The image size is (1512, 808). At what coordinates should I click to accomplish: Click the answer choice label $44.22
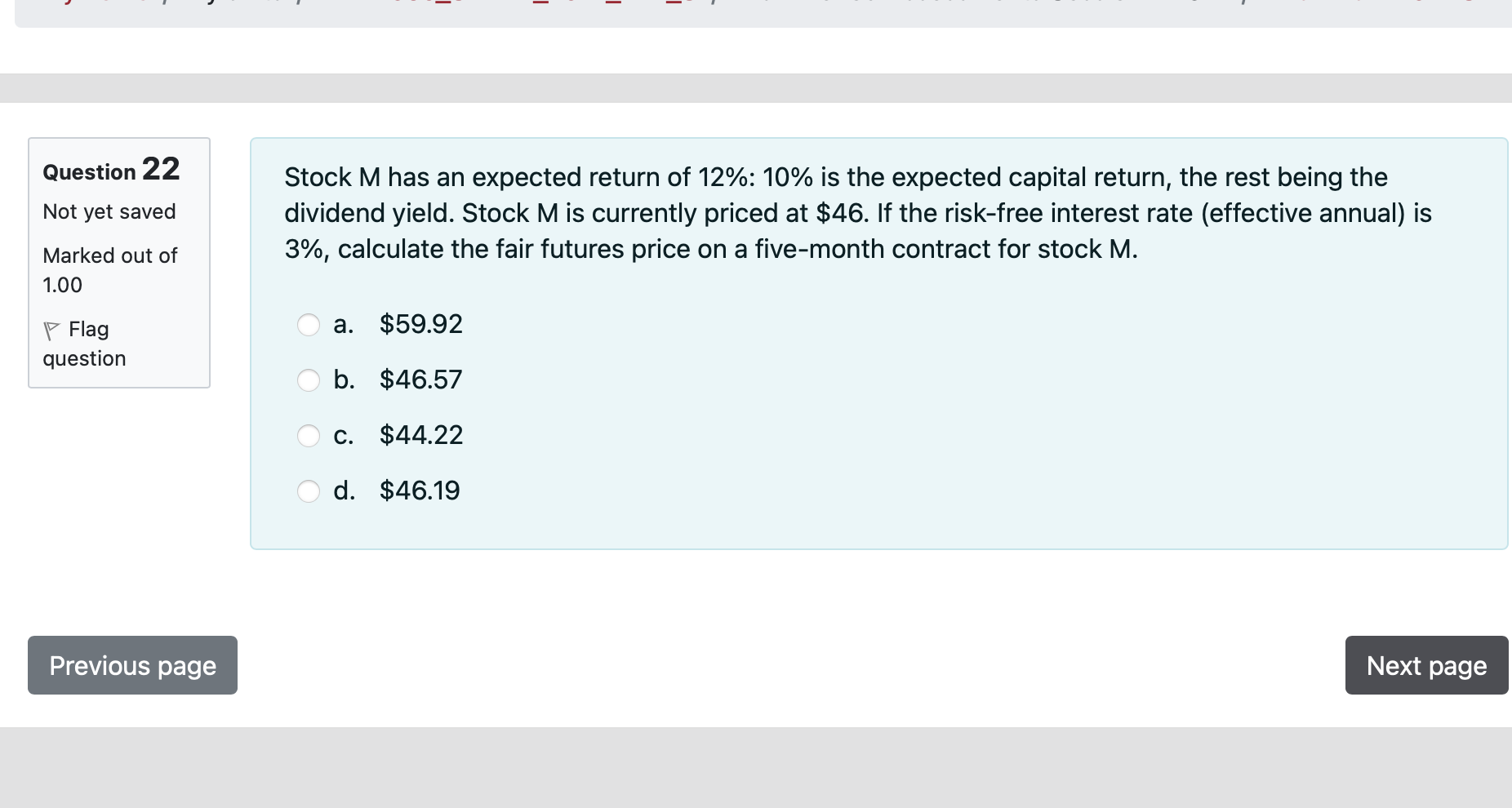pos(420,436)
